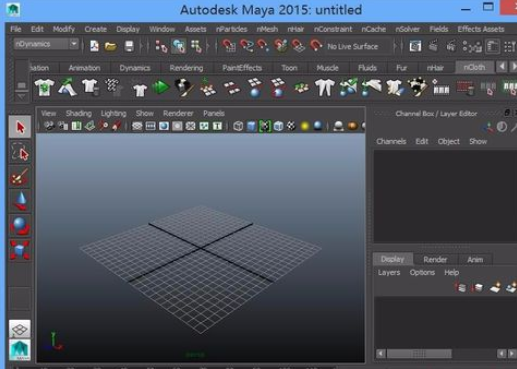
Task: Select the Render layer tab
Action: [x=435, y=259]
